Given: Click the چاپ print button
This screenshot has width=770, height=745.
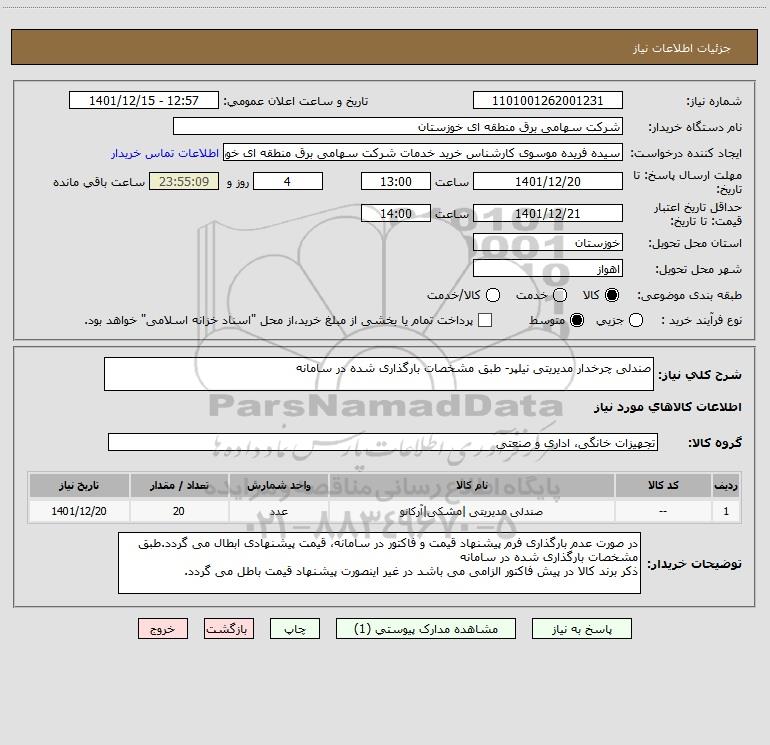Looking at the screenshot, I should pos(295,629).
